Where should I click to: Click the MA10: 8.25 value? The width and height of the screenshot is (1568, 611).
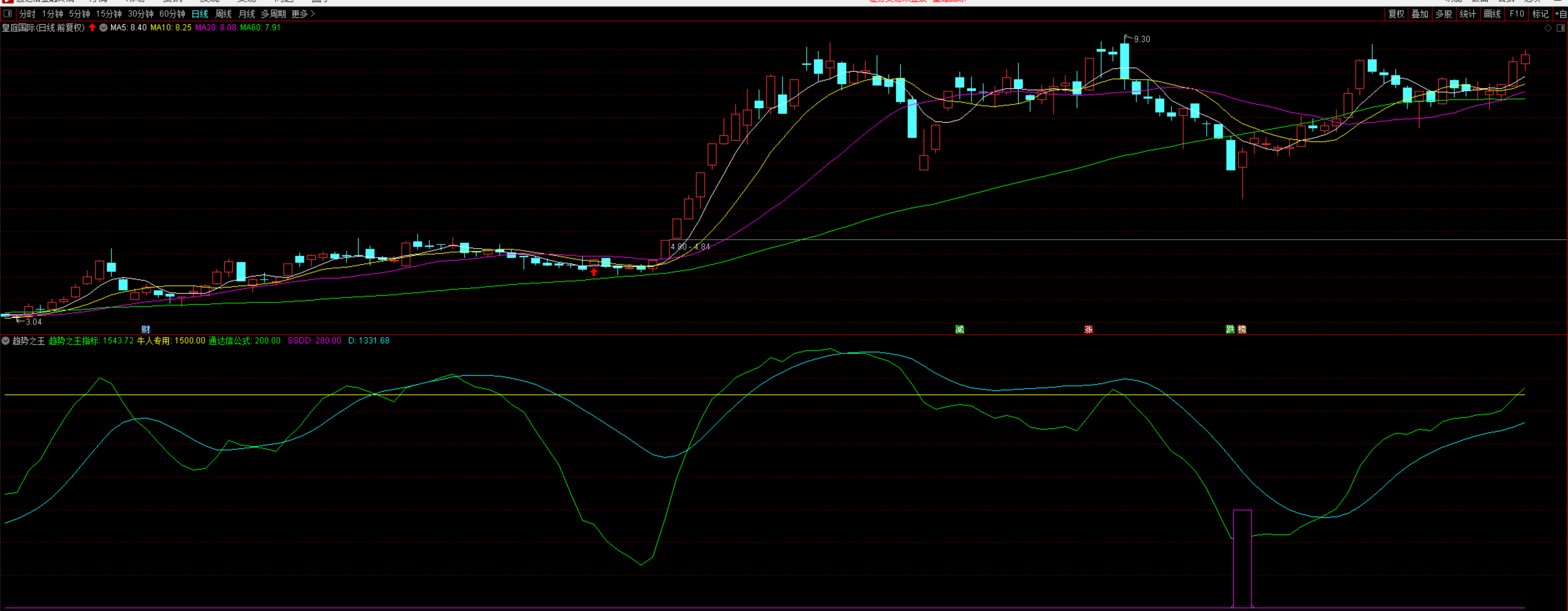point(171,28)
